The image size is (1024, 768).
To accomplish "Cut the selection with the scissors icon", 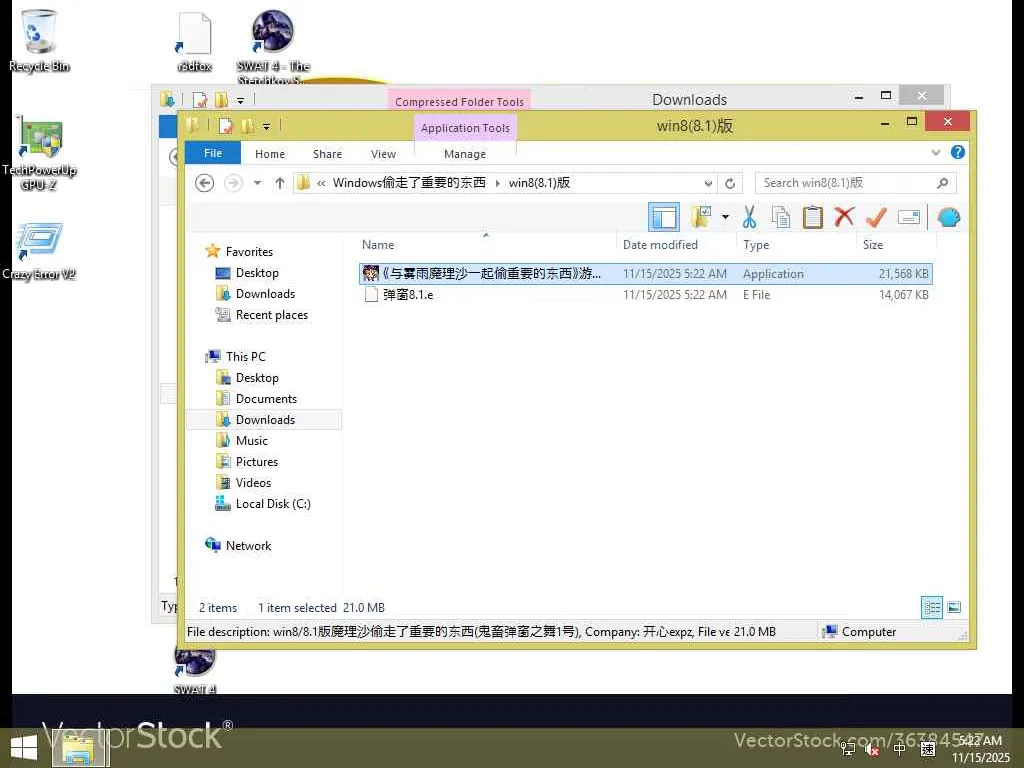I will tap(749, 217).
